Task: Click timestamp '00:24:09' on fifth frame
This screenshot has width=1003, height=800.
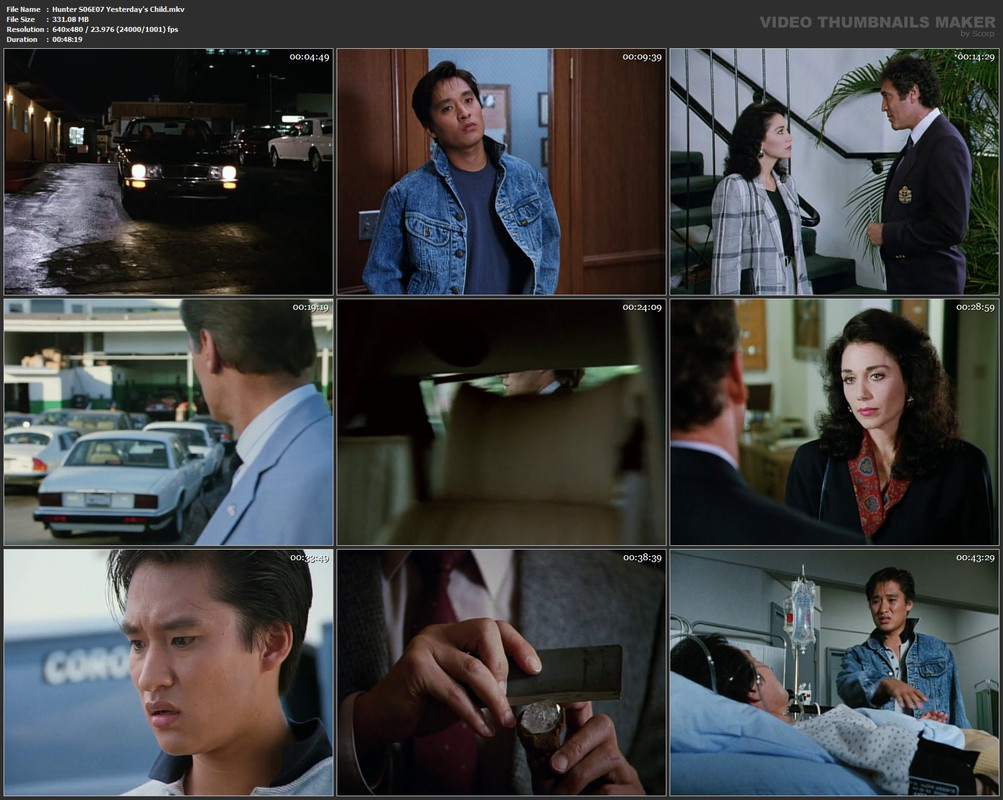Action: pyautogui.click(x=642, y=308)
